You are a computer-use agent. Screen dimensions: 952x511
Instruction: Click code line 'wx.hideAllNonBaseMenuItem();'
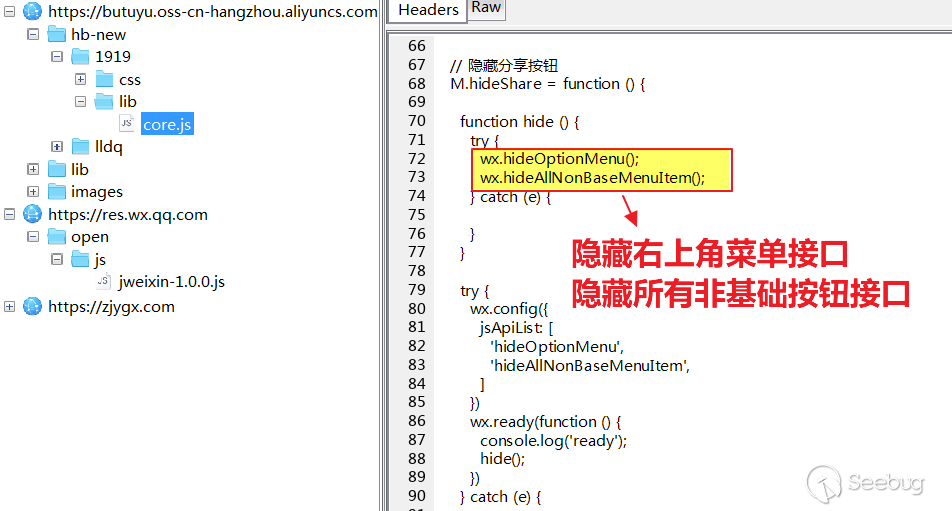(593, 178)
